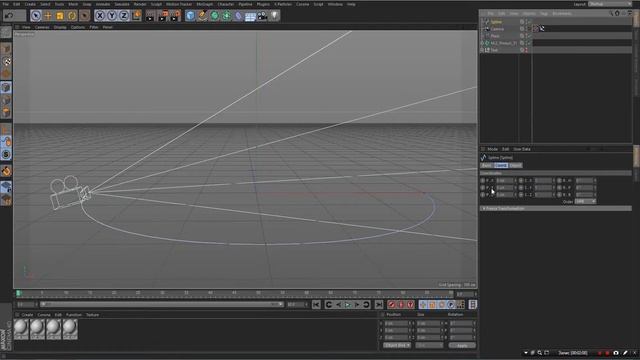The height and width of the screenshot is (360, 640).
Task: Select the Plane object in Object Manager
Action: click(x=495, y=36)
